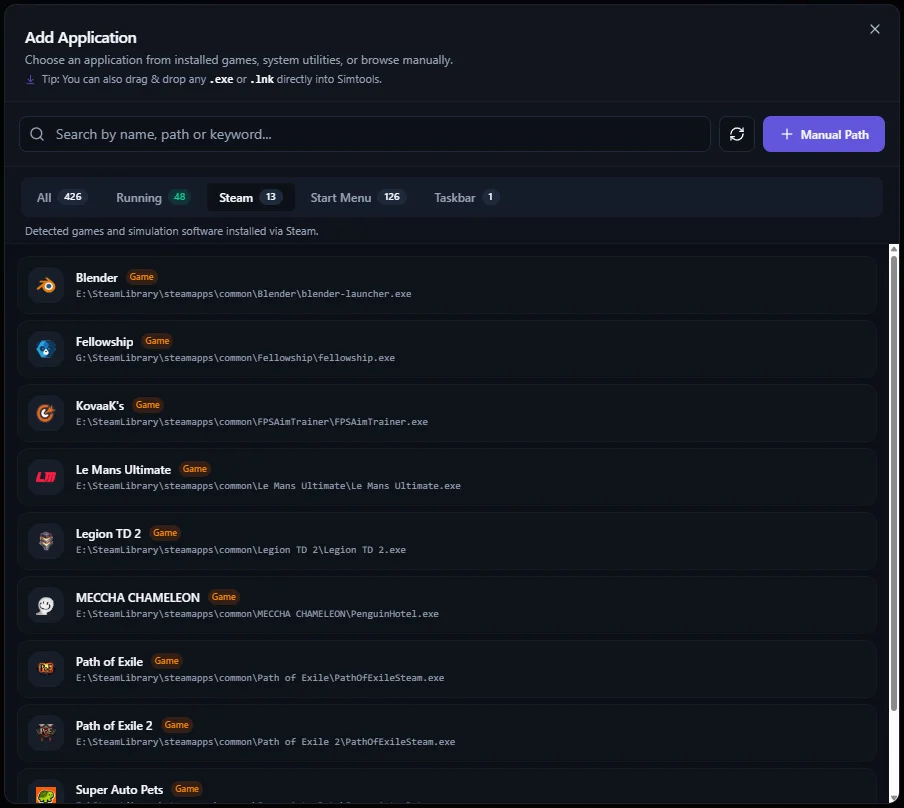The height and width of the screenshot is (808, 904).
Task: Close the Add Application dialog
Action: (875, 29)
